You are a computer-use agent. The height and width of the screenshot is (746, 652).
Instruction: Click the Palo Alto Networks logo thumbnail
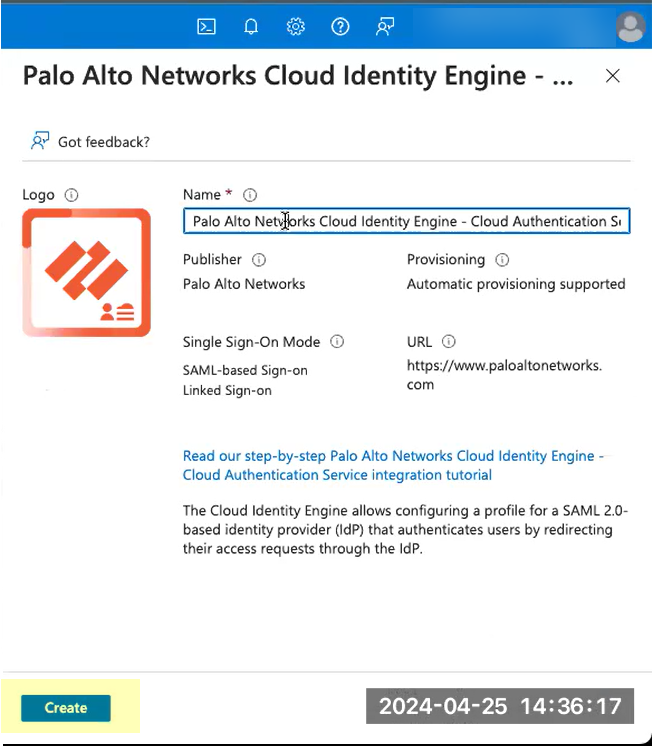(x=86, y=272)
